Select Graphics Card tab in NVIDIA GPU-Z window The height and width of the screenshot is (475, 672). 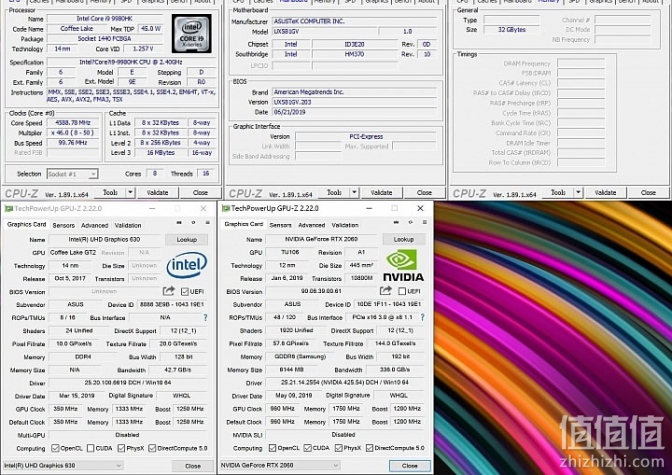point(244,224)
